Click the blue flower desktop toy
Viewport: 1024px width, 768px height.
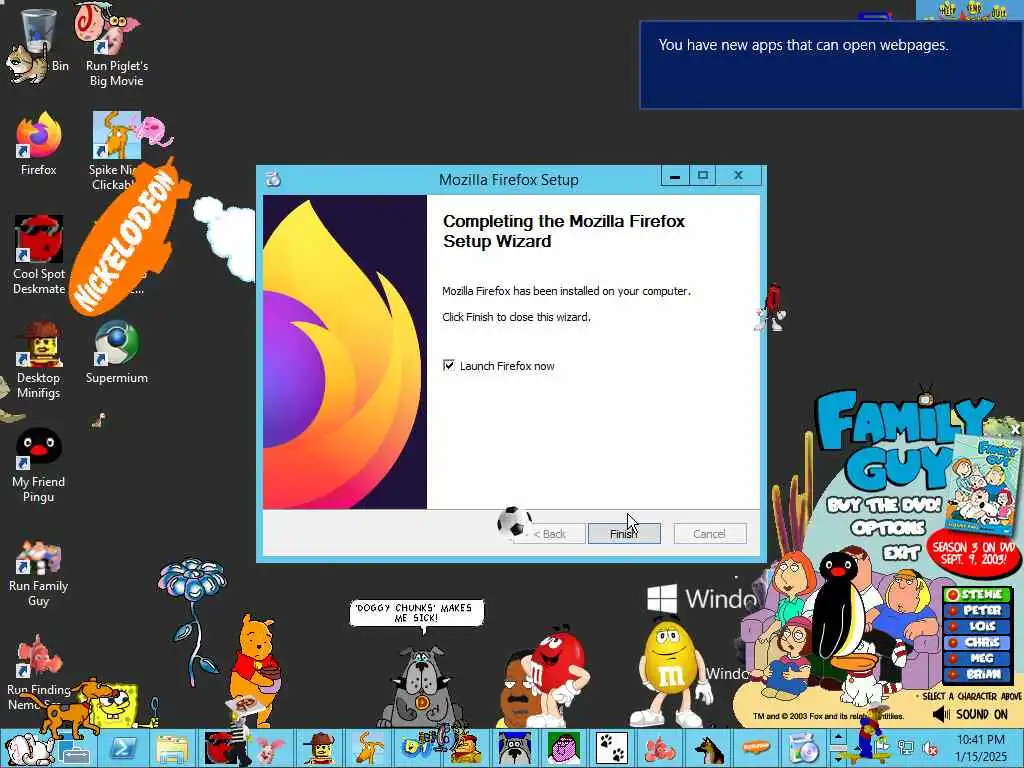(x=191, y=620)
